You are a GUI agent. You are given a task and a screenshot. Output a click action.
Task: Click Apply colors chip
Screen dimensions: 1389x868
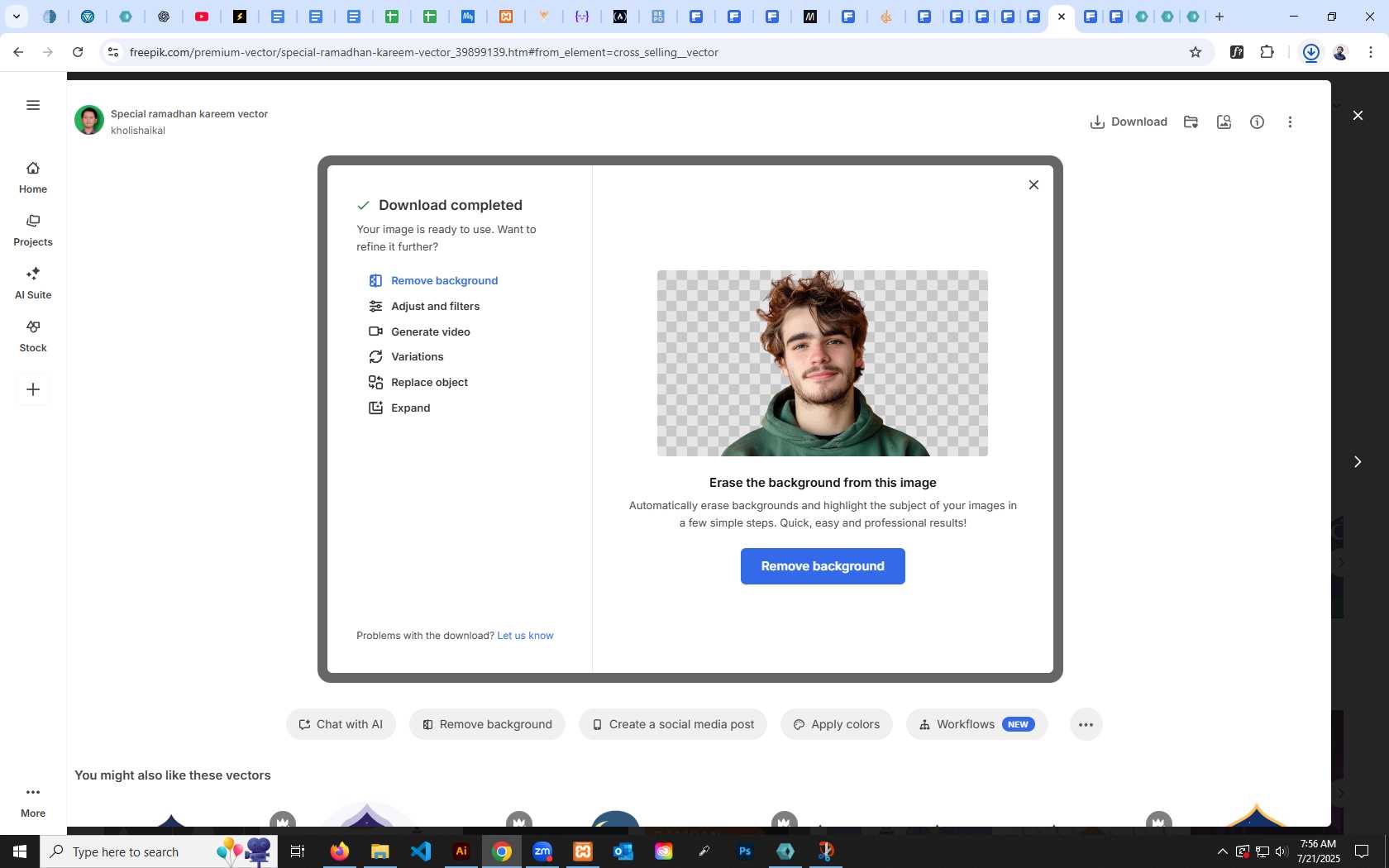837,725
